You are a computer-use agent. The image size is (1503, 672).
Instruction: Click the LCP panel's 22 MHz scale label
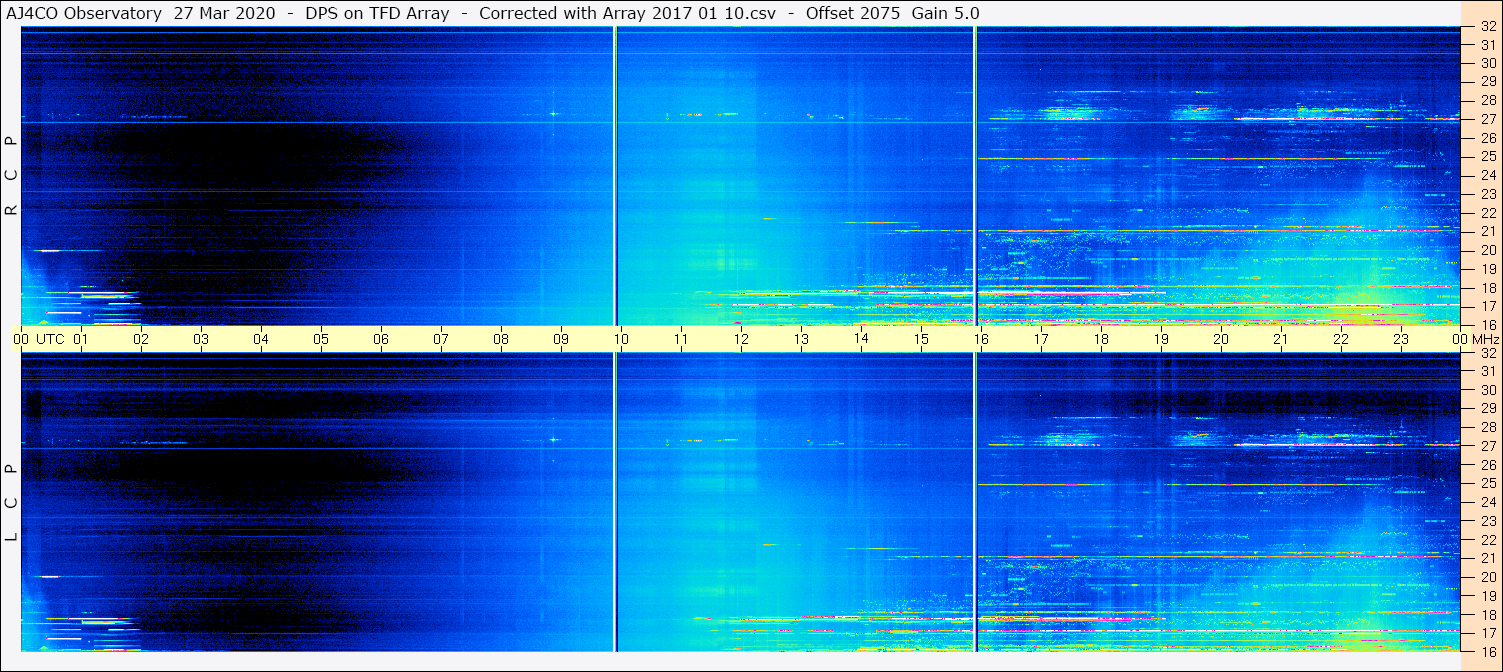[1487, 540]
